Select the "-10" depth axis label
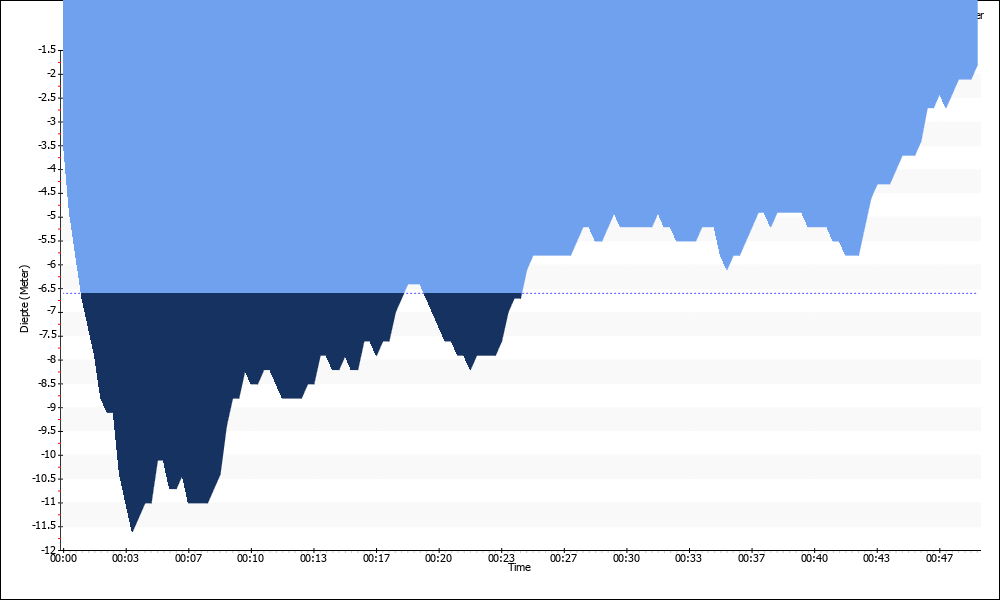The height and width of the screenshot is (600, 1000). 49,455
